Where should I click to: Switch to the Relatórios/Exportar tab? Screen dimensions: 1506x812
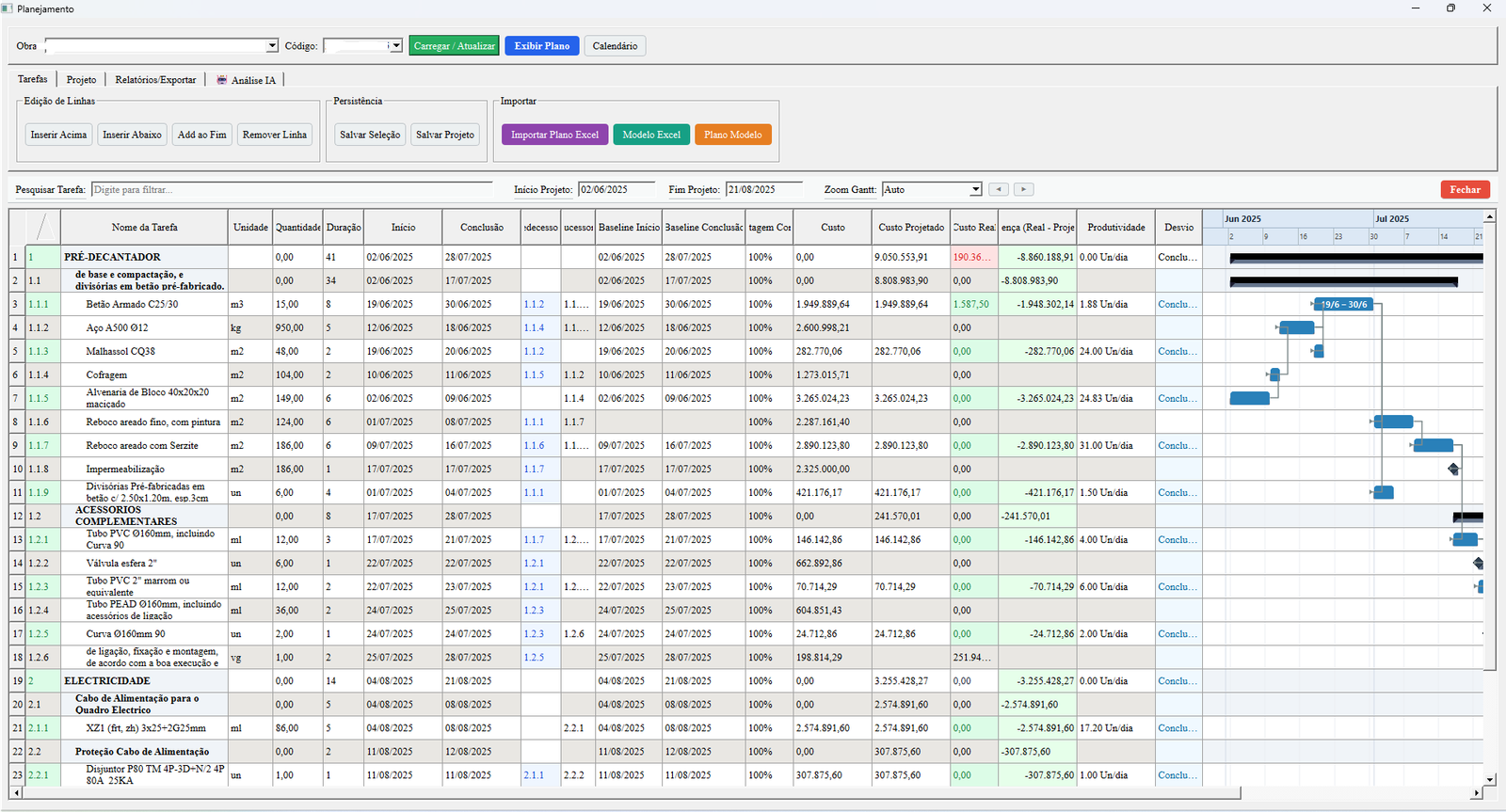(155, 80)
